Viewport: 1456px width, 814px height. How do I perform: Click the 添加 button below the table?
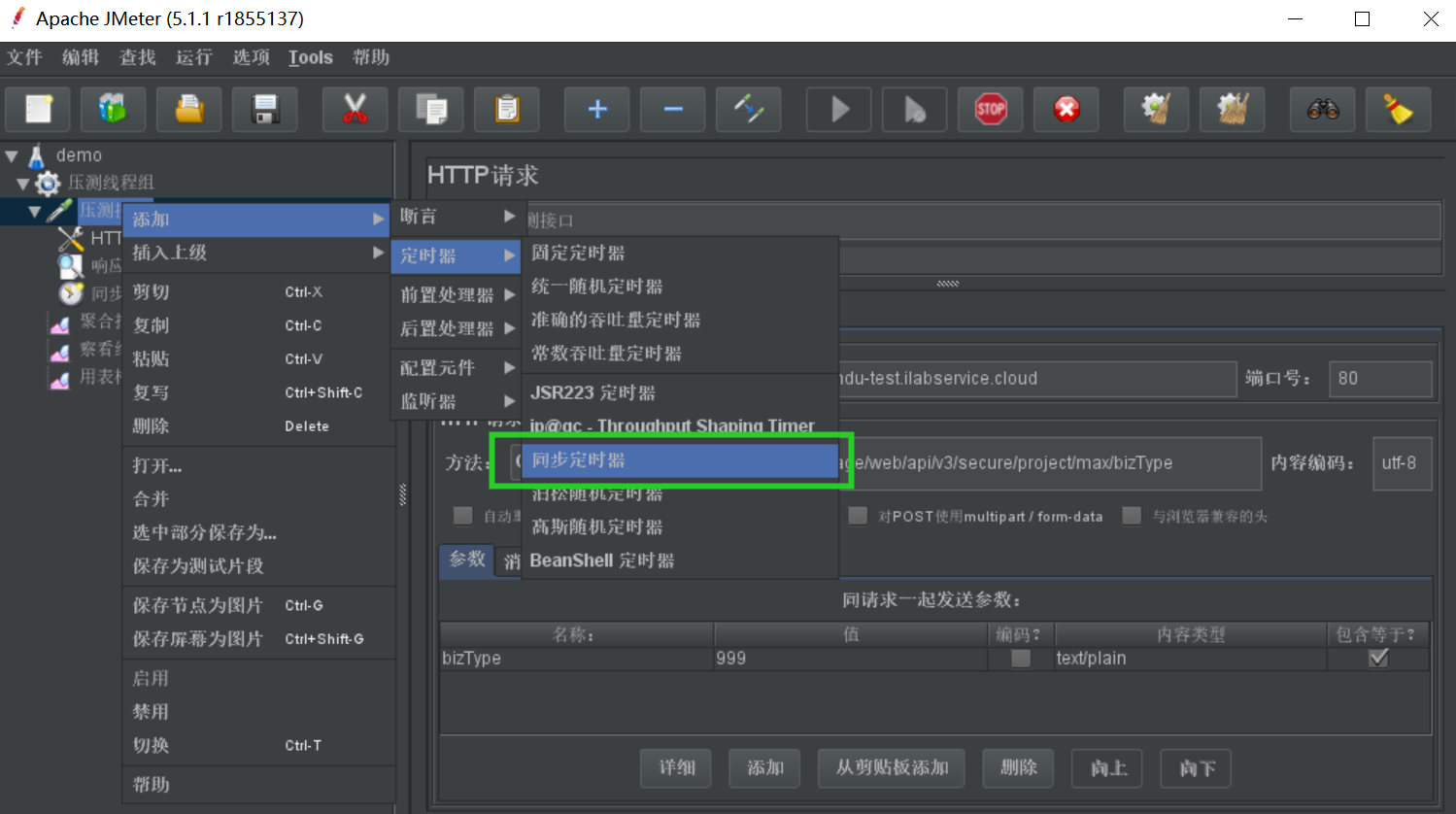tap(765, 767)
